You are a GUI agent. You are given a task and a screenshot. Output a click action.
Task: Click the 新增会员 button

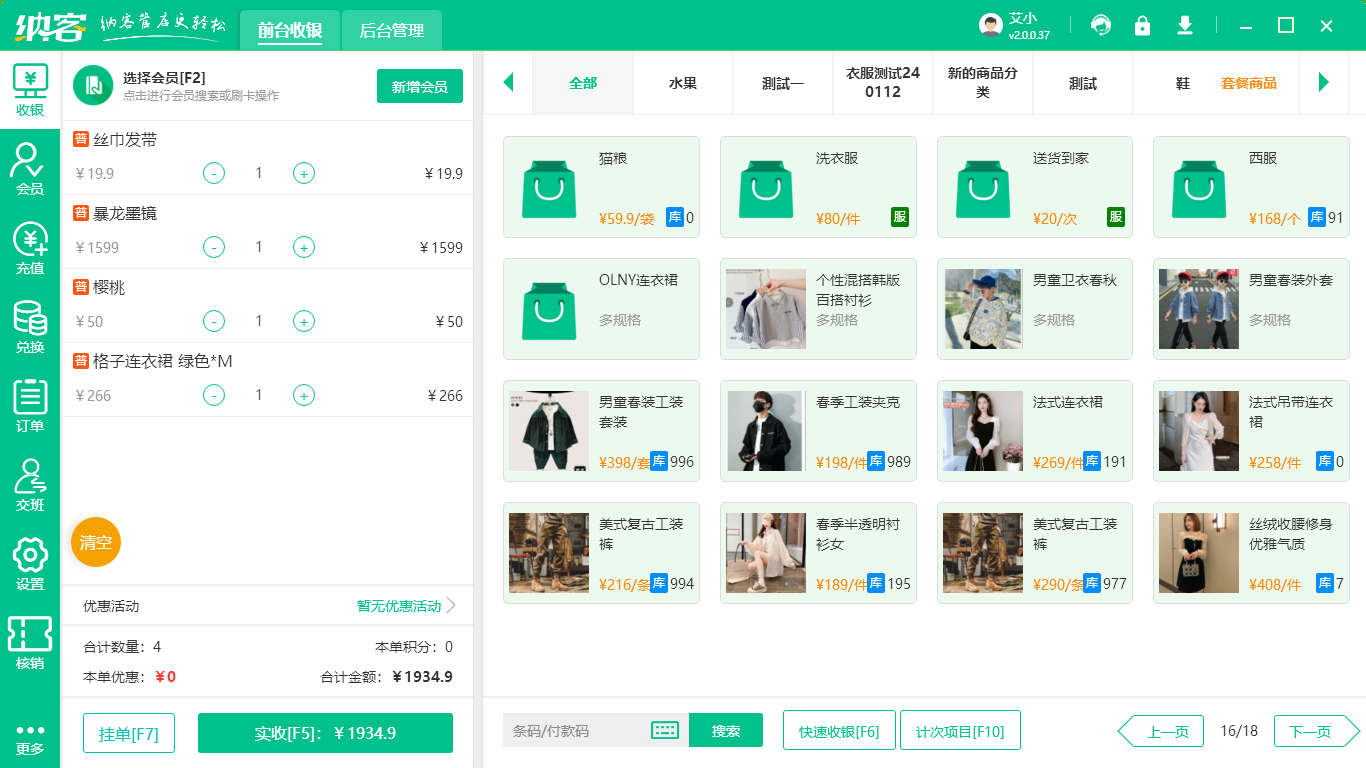(x=419, y=86)
